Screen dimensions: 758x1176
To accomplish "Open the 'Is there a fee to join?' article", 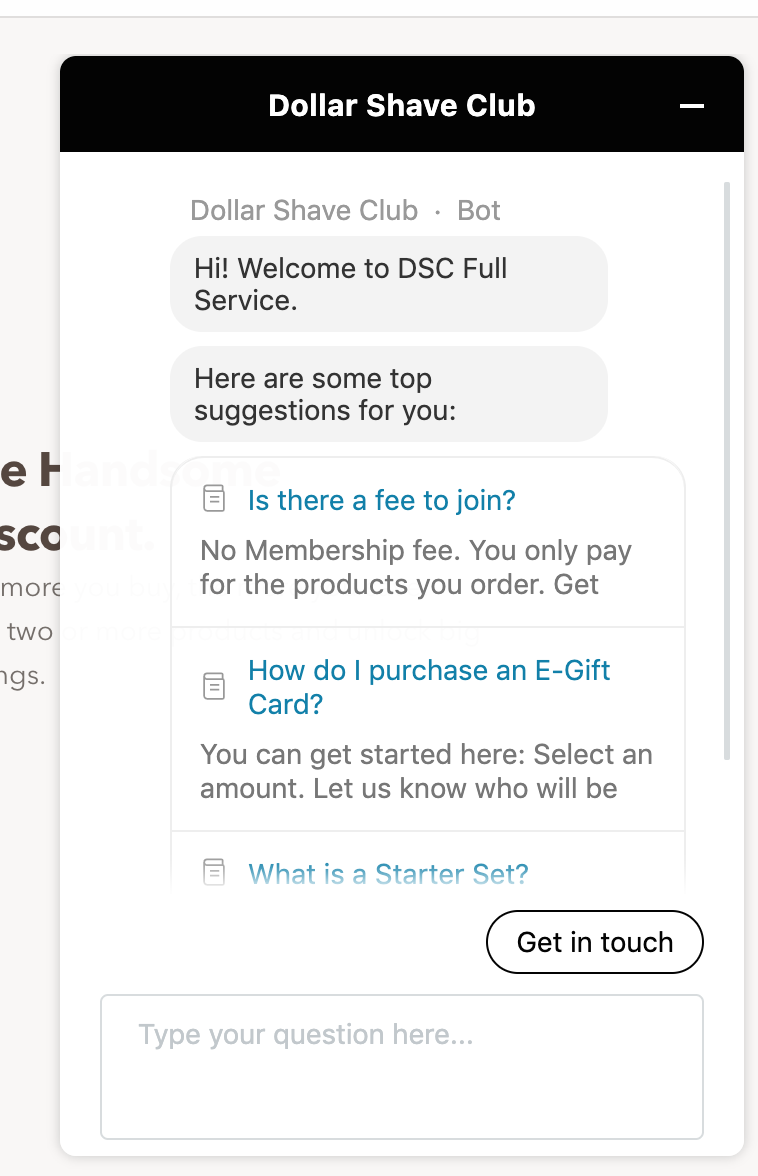I will click(381, 500).
